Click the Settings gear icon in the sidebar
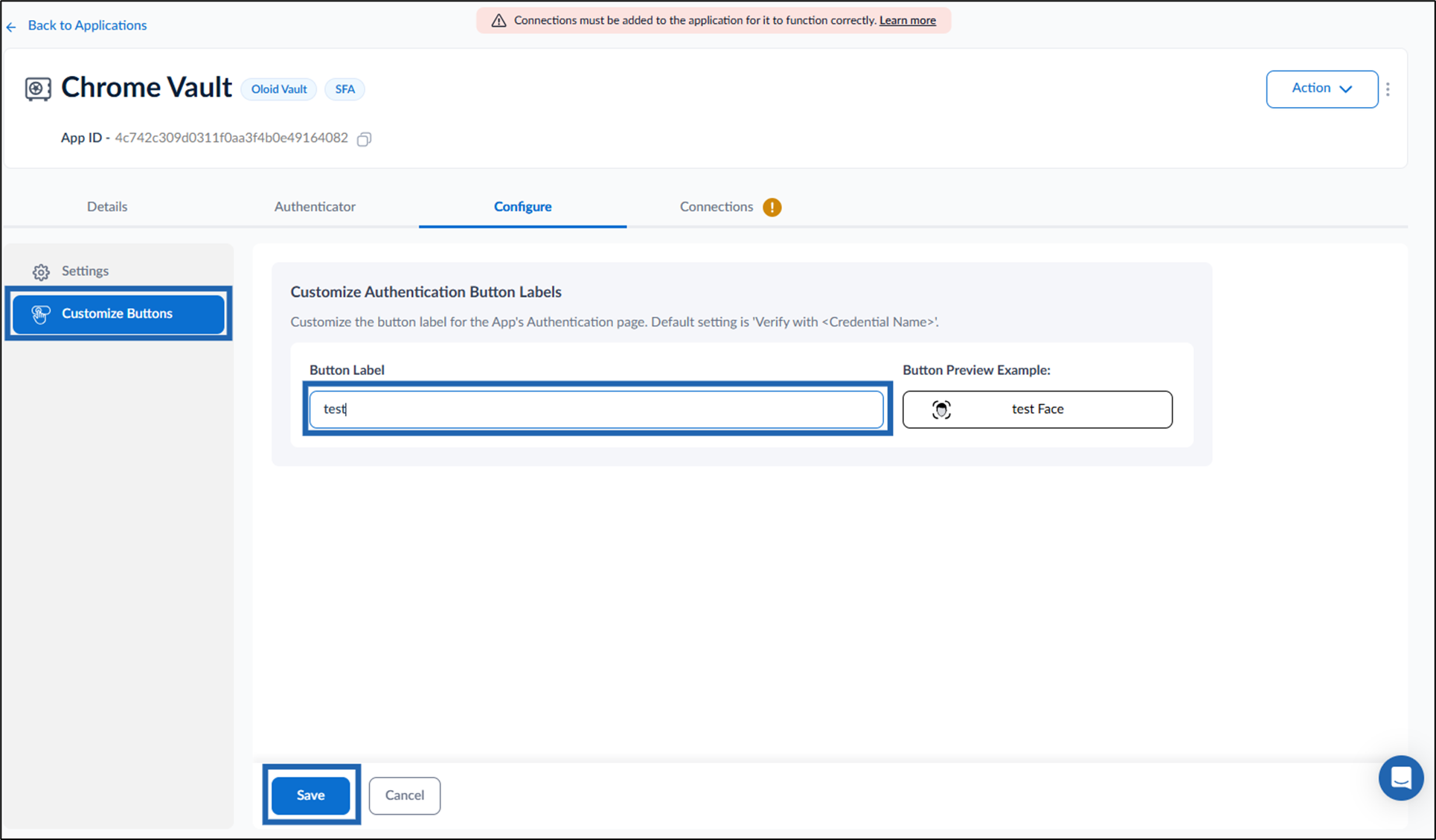Screen dimensions: 1436x840 [41, 272]
